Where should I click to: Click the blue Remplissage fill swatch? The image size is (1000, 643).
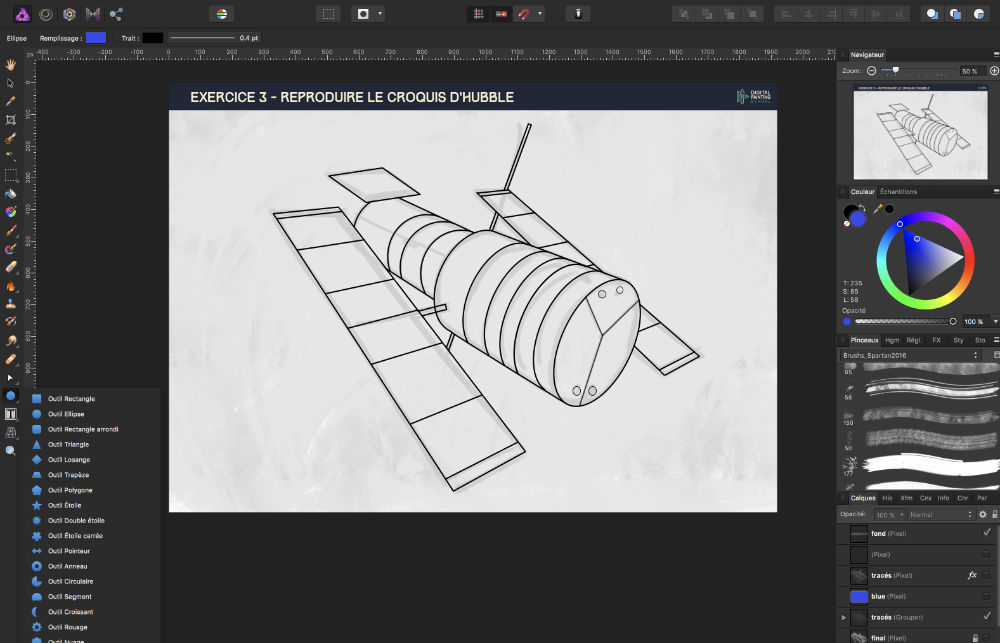[x=95, y=37]
